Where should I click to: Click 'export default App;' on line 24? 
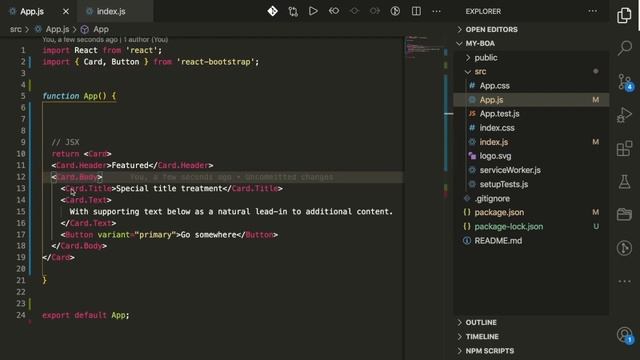pyautogui.click(x=86, y=315)
